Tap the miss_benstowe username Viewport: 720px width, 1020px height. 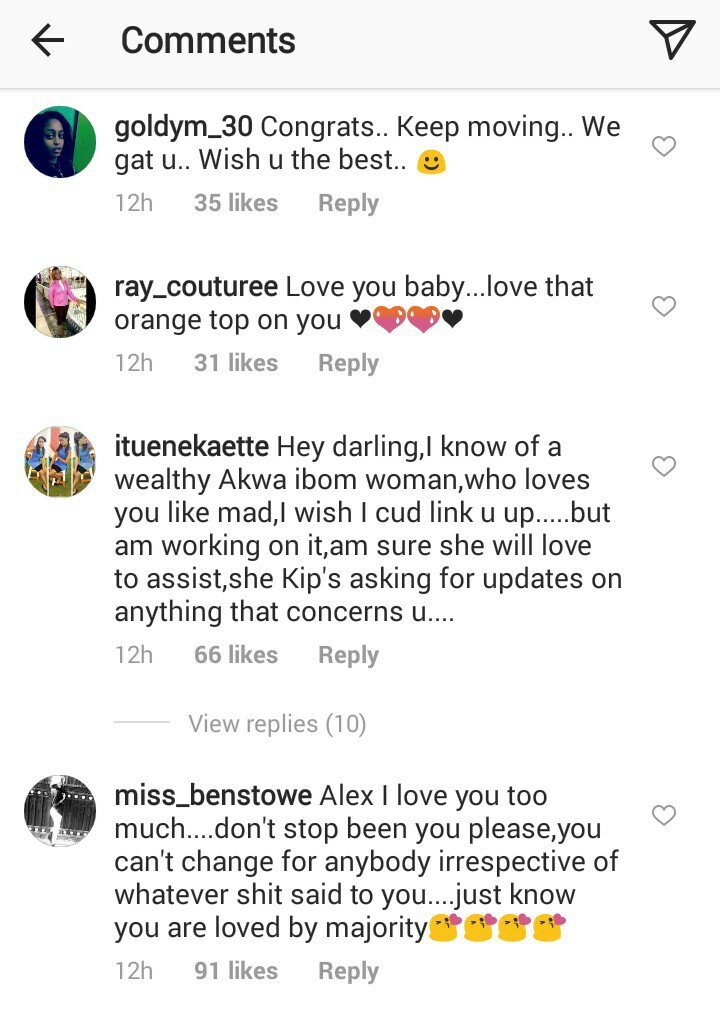click(x=214, y=796)
